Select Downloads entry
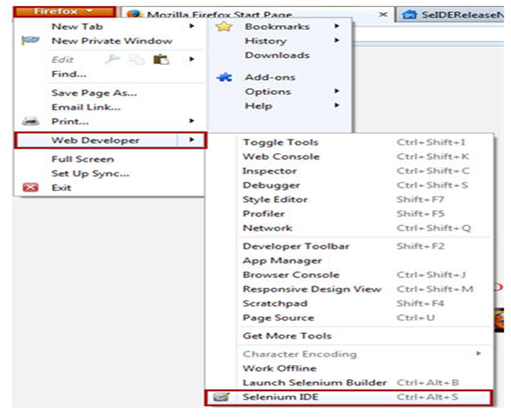This screenshot has width=511, height=420. pos(279,55)
